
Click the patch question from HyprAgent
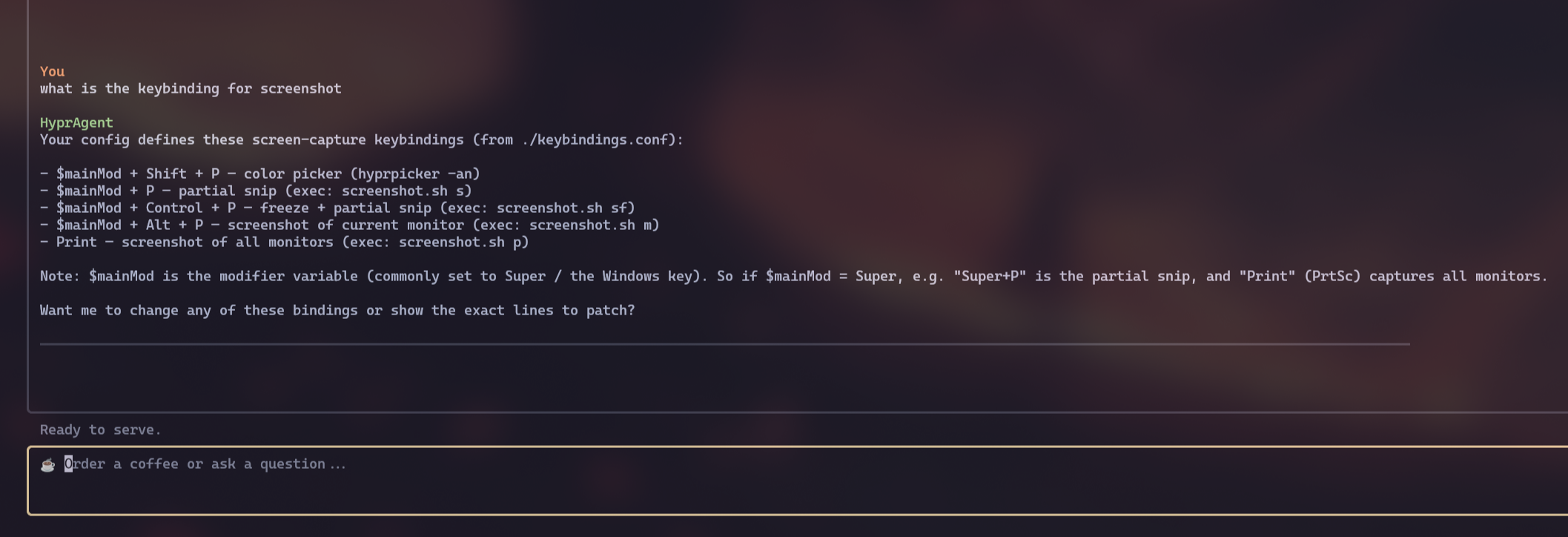337,310
